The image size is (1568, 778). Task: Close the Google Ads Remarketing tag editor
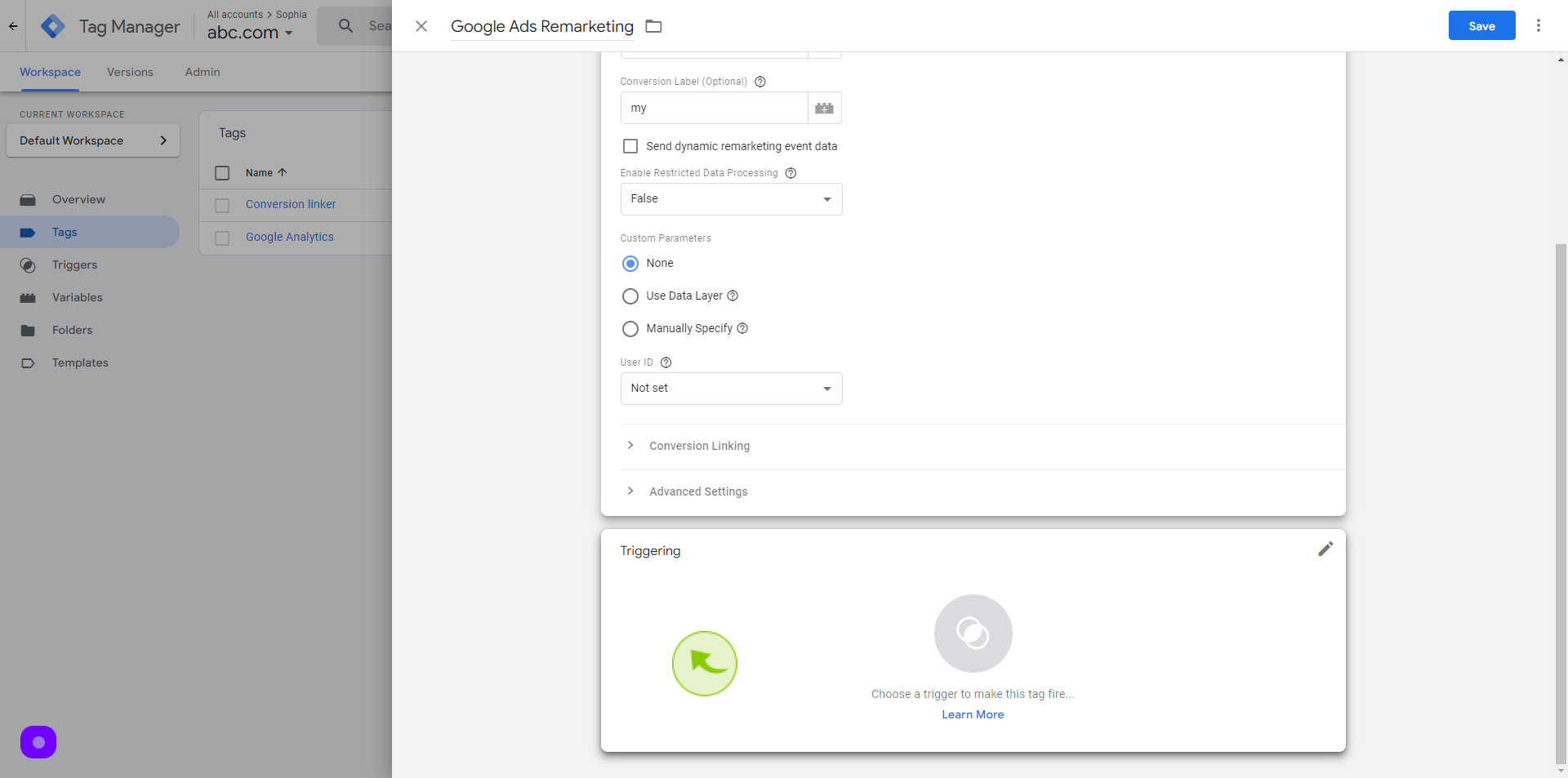[421, 26]
